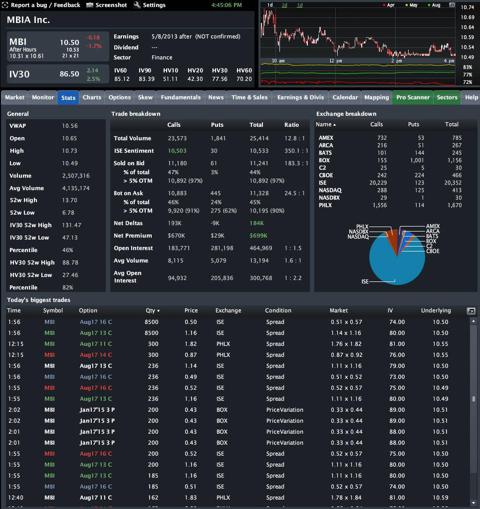Sort biggest trades by Exchange column
Screen dimensions: 480x509
tap(228, 310)
